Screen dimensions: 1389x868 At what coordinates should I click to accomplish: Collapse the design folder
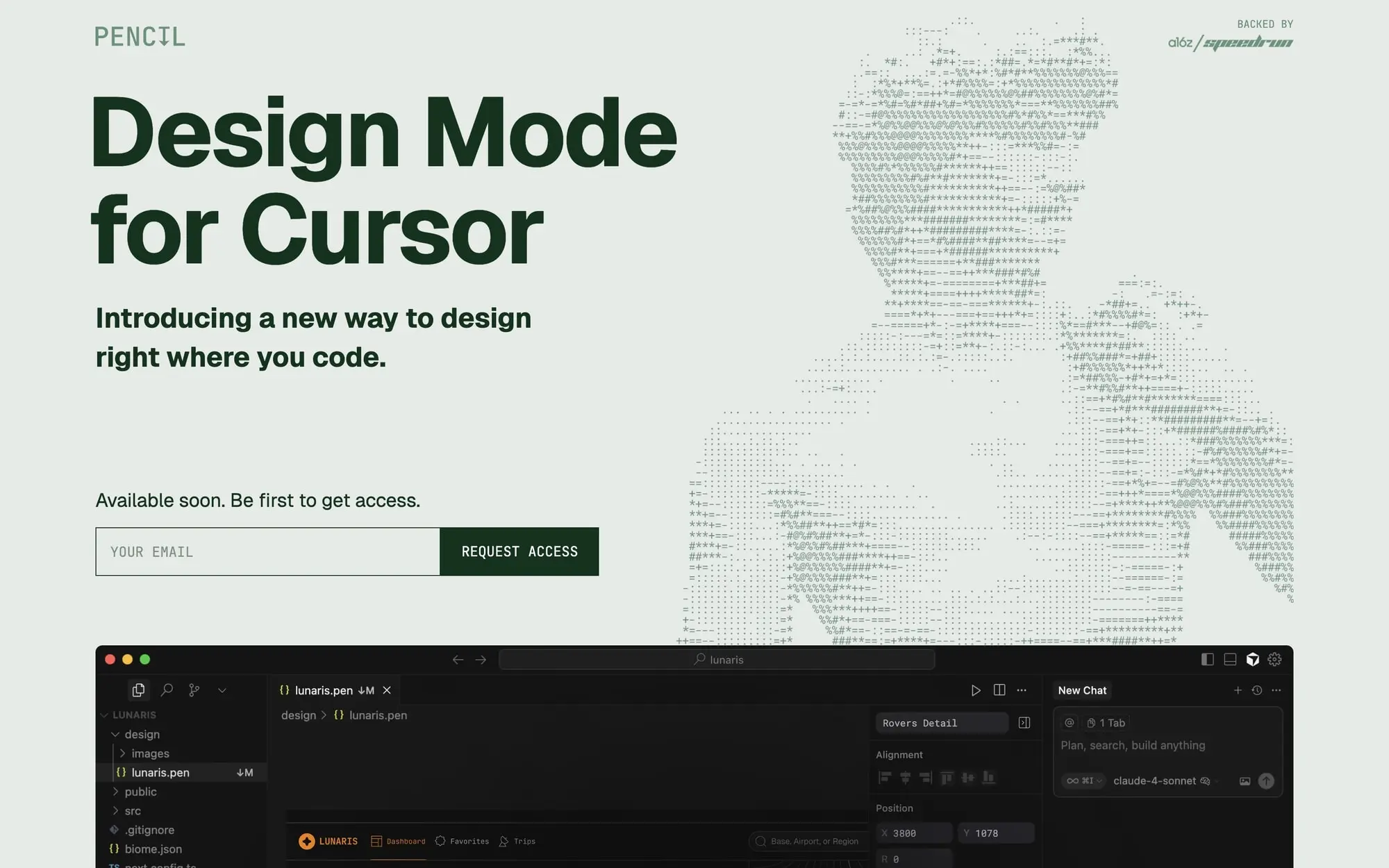tap(116, 734)
